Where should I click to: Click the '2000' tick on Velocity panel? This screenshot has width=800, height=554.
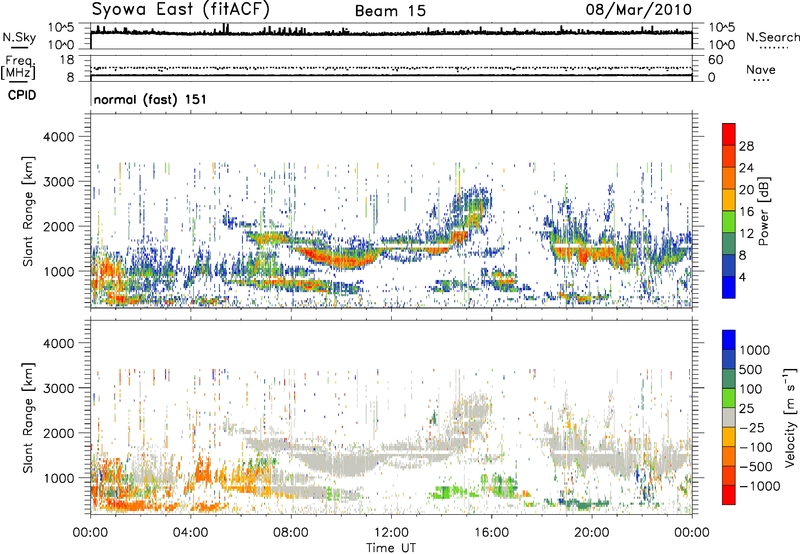tap(58, 433)
